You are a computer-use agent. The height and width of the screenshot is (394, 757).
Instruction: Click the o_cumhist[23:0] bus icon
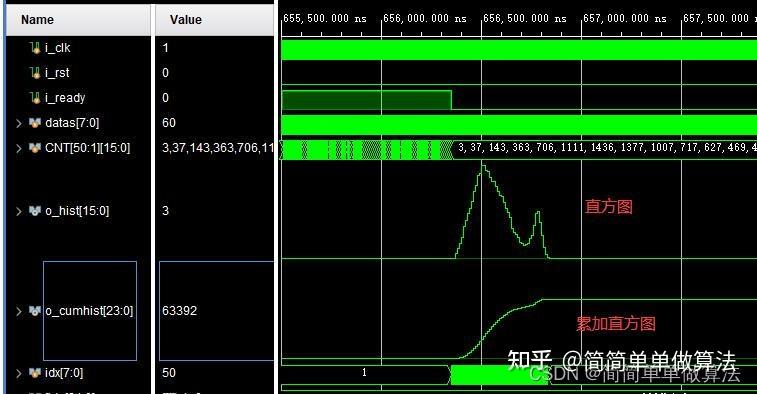tap(35, 310)
